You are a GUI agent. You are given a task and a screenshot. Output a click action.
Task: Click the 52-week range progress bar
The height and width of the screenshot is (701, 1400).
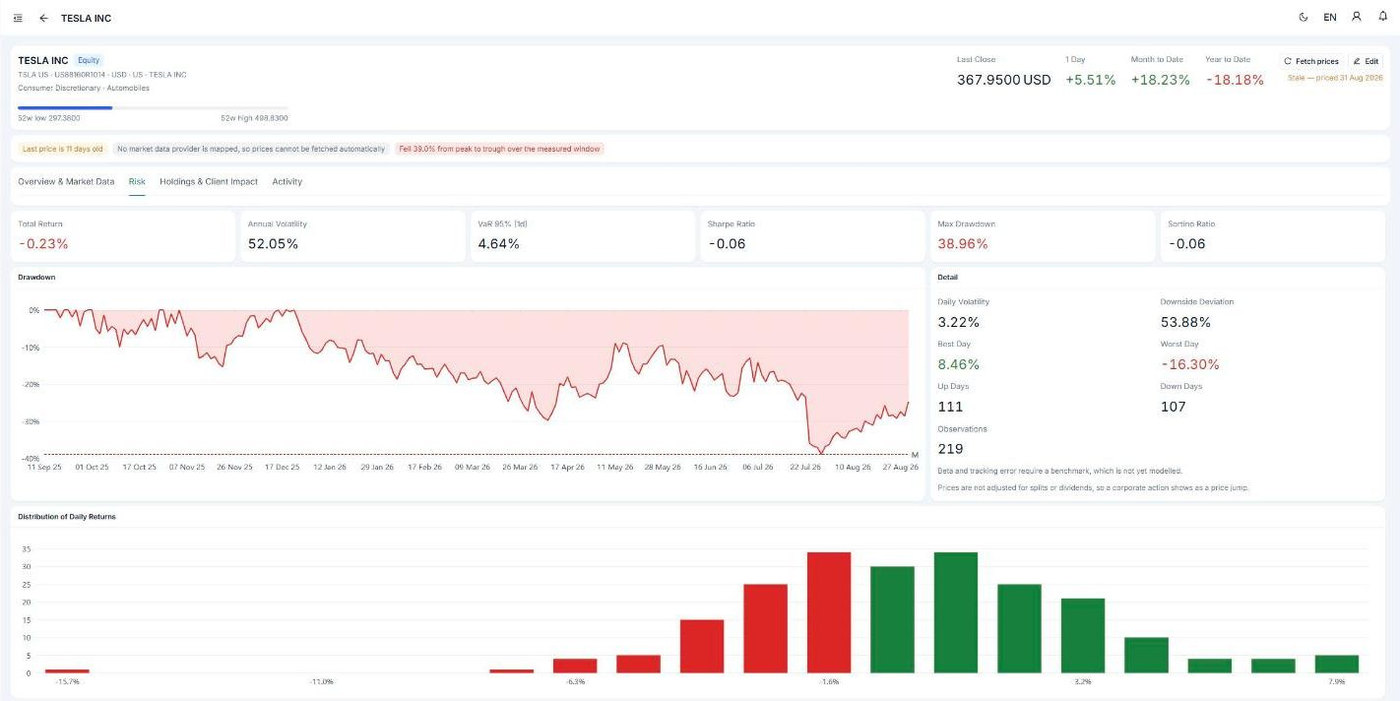coord(153,107)
